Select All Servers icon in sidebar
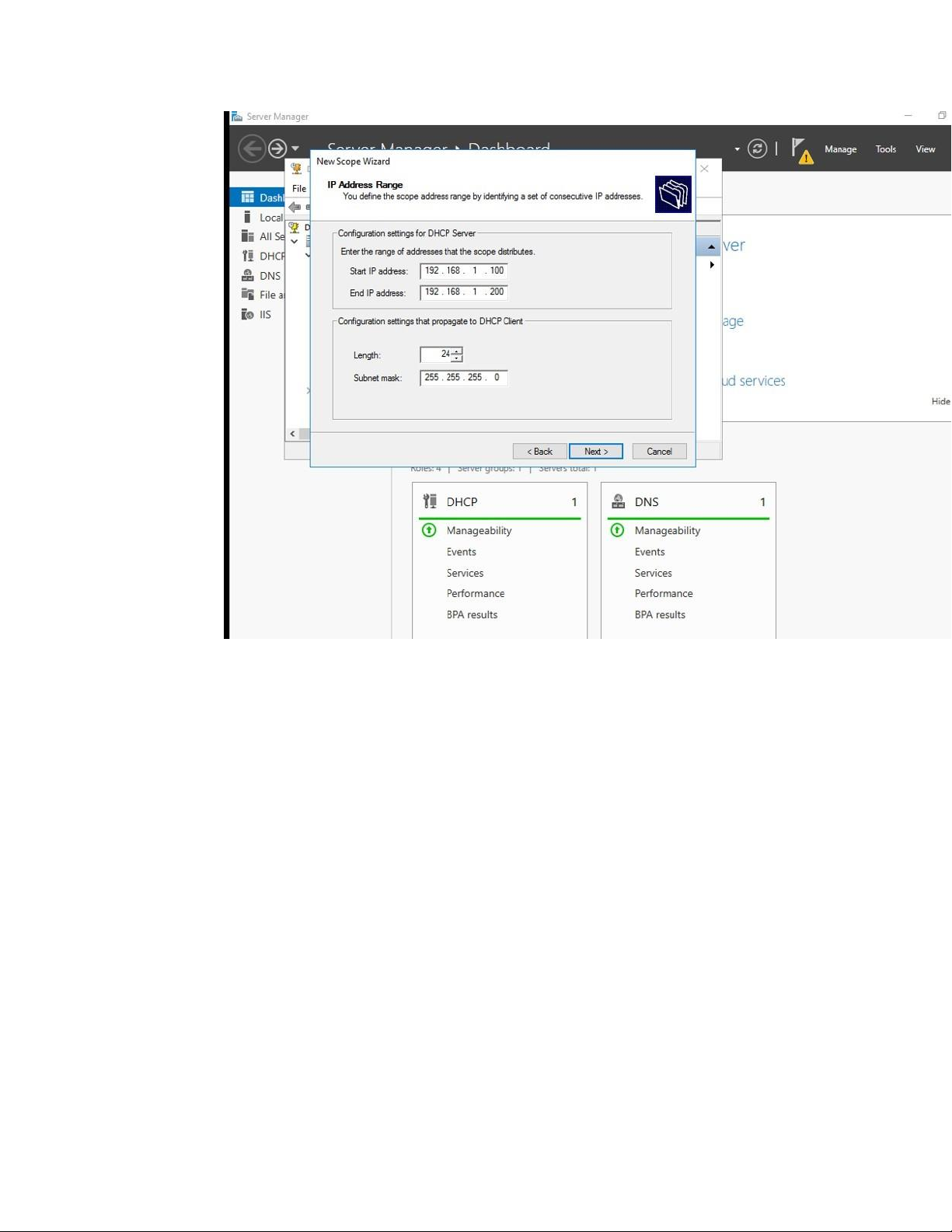Viewport: 952px width, 1232px height. click(247, 236)
